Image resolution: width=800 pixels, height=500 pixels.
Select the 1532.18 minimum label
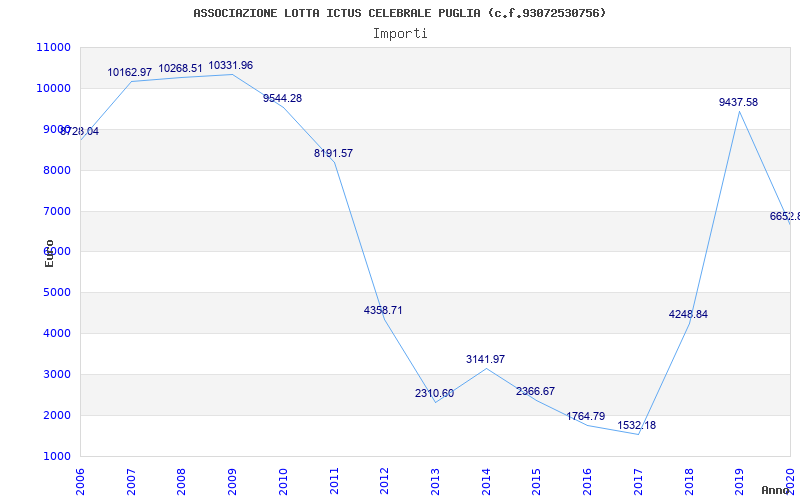click(x=637, y=426)
